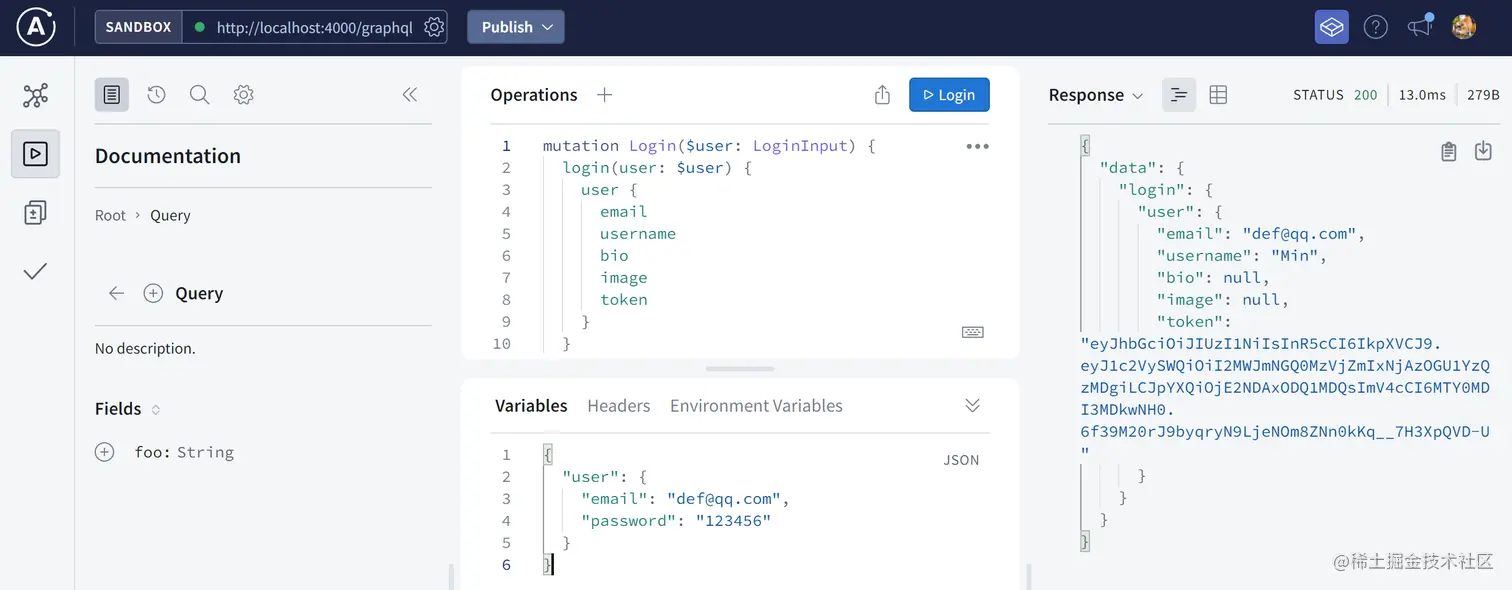Sort the Fields list
The width and height of the screenshot is (1512, 590).
pos(155,409)
